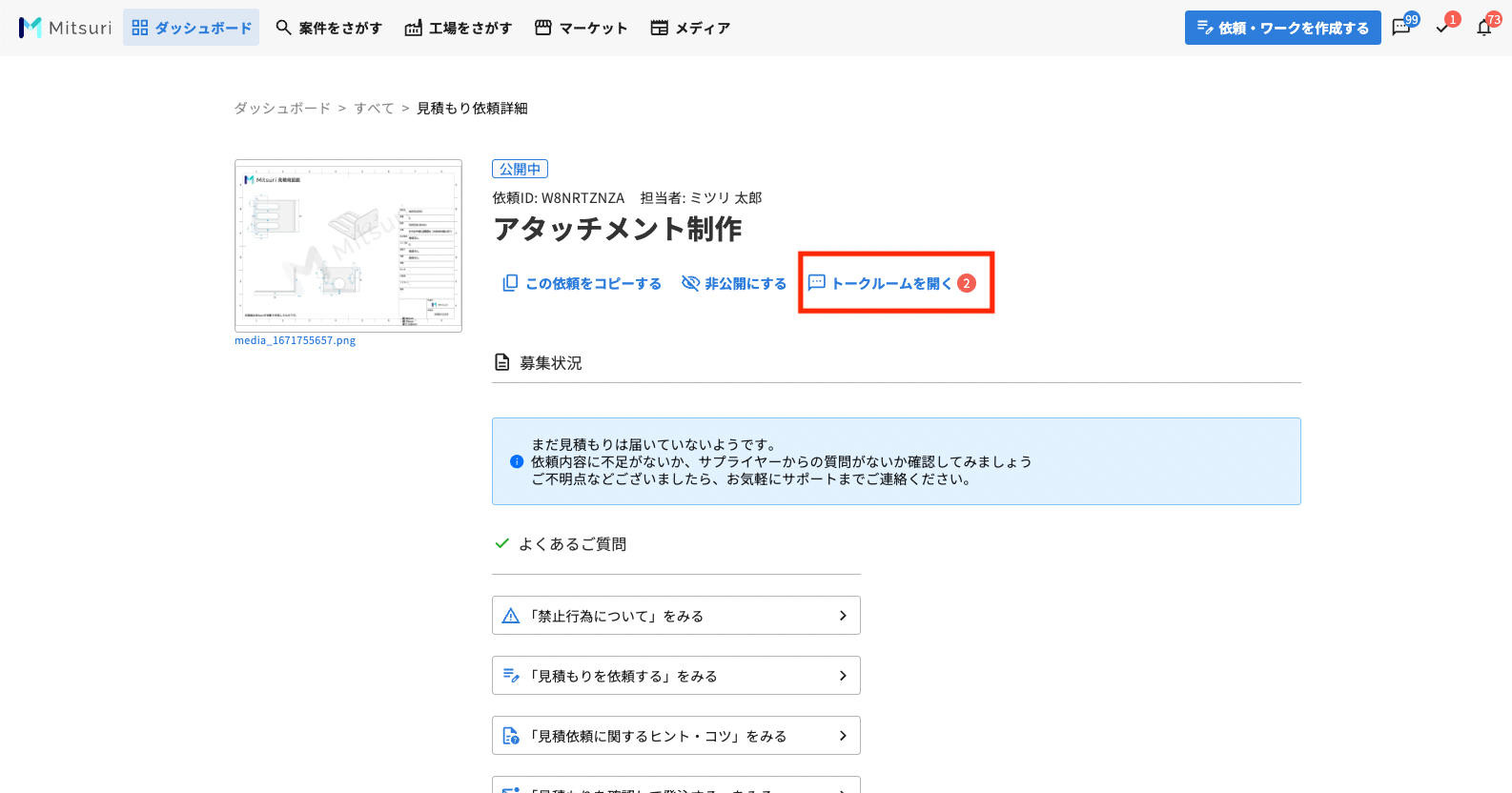Open 工場をさがす menu item
1512x793 pixels.
pos(459,28)
